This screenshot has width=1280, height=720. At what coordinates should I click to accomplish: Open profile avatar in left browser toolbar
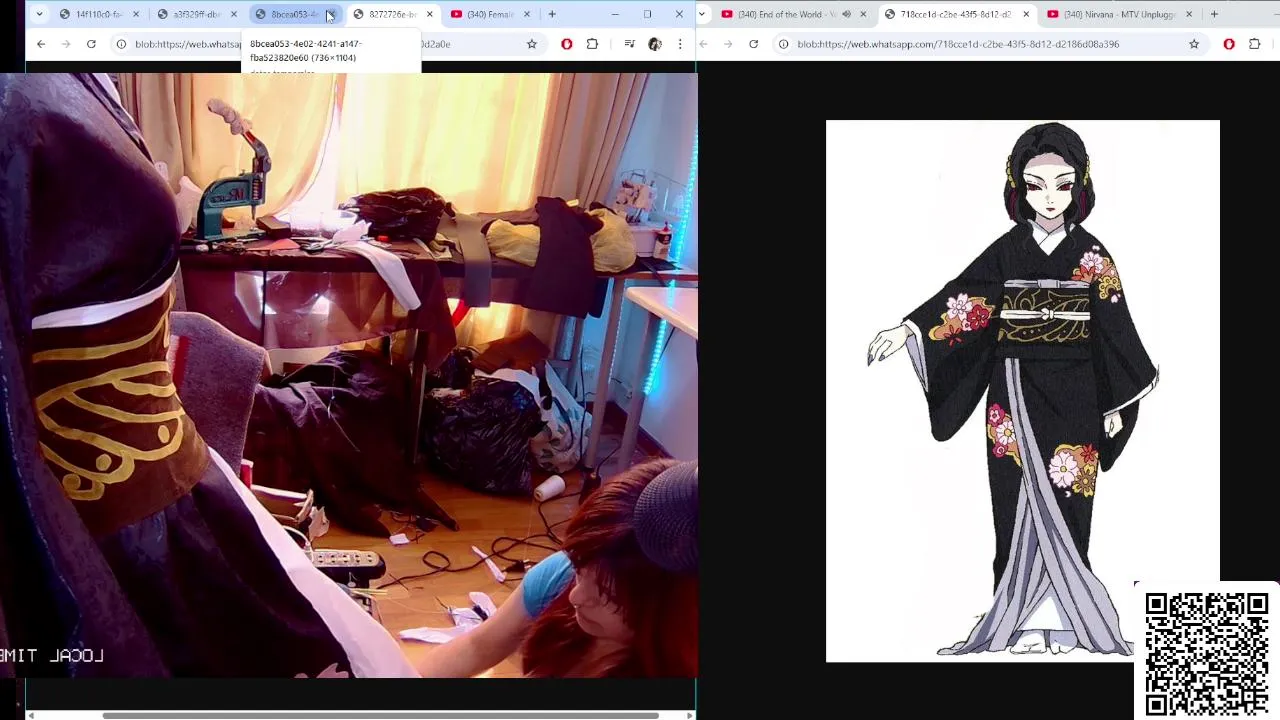coord(655,44)
